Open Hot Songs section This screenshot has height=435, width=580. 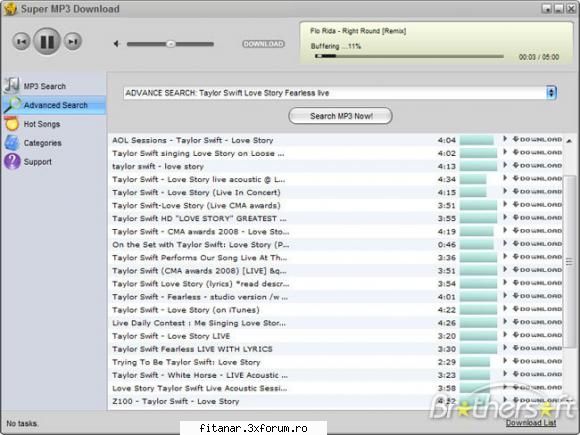[42, 124]
